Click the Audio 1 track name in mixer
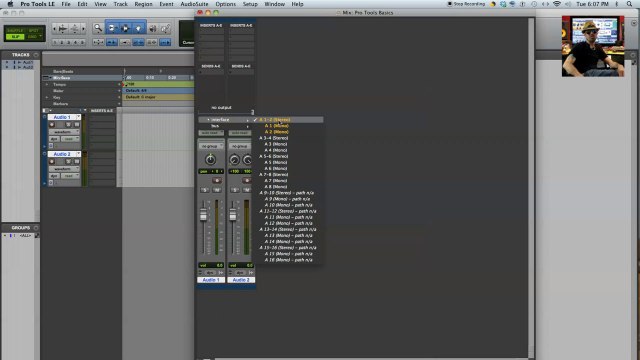 pyautogui.click(x=211, y=280)
